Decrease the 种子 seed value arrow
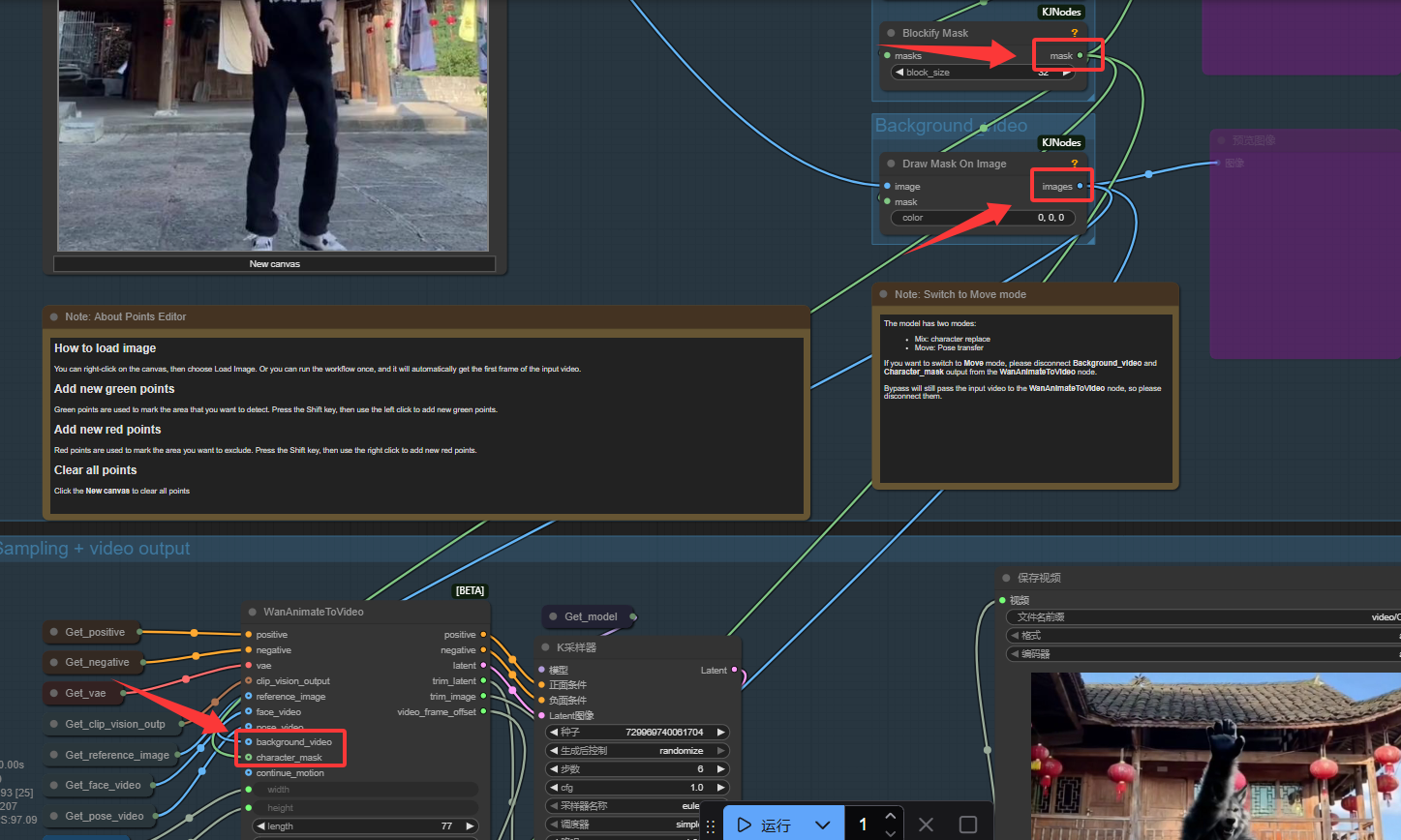 coord(555,733)
